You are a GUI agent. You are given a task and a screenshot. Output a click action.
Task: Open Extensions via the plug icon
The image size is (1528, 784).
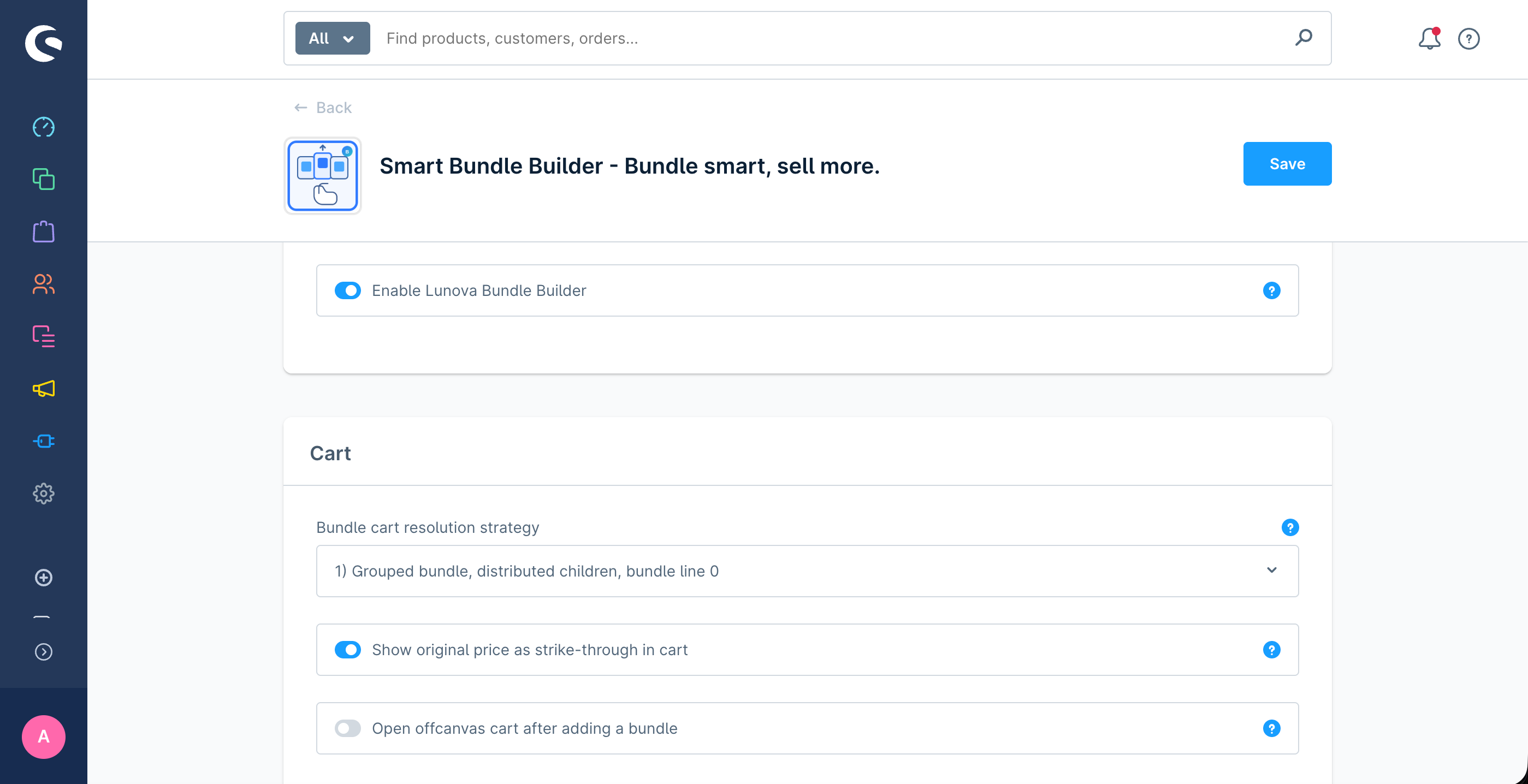tap(43, 441)
